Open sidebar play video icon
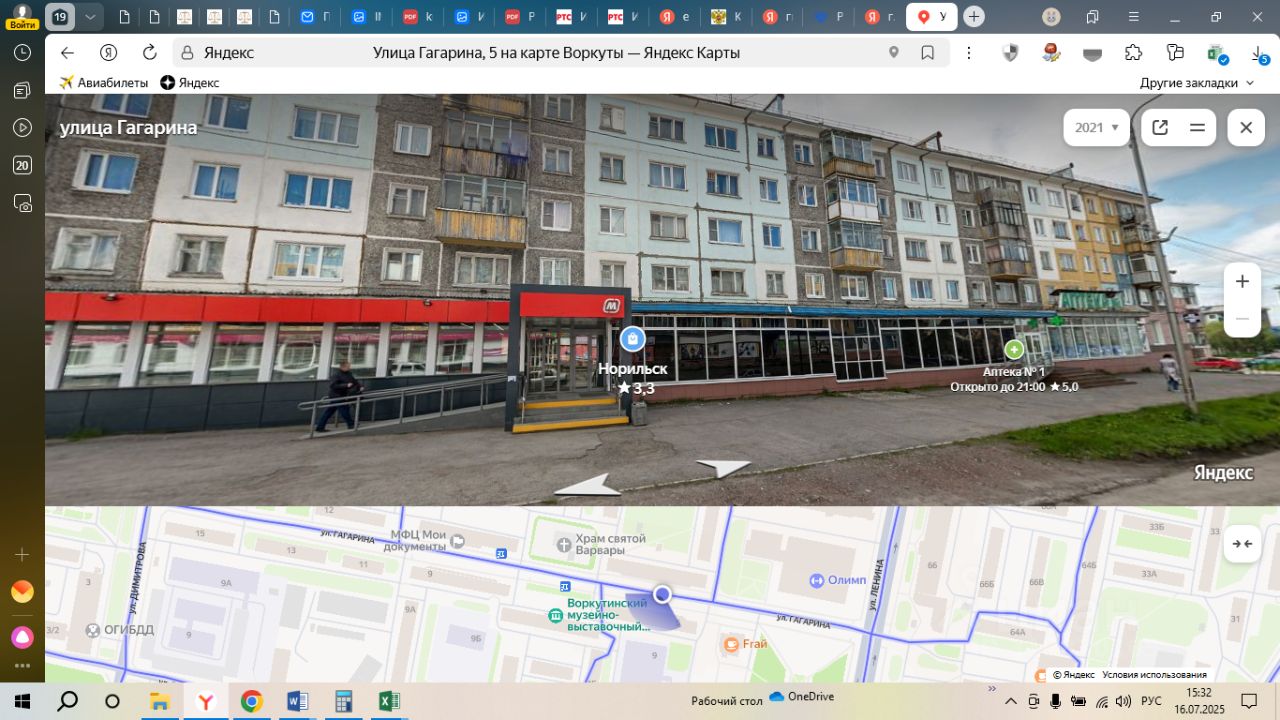The height and width of the screenshot is (720, 1280). tap(22, 127)
